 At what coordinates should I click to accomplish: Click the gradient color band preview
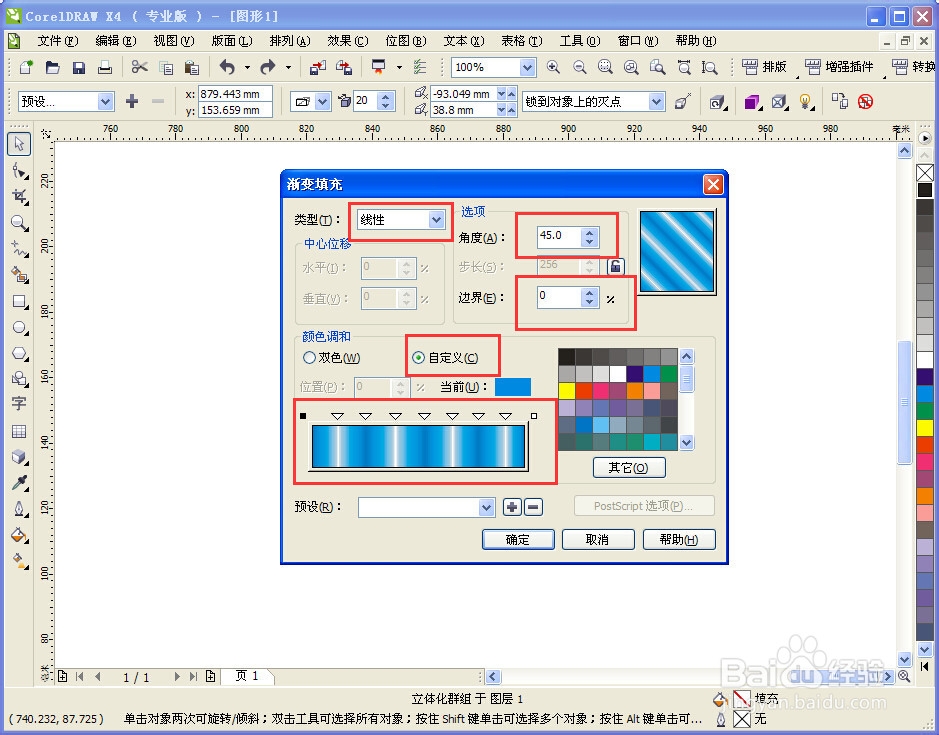419,446
